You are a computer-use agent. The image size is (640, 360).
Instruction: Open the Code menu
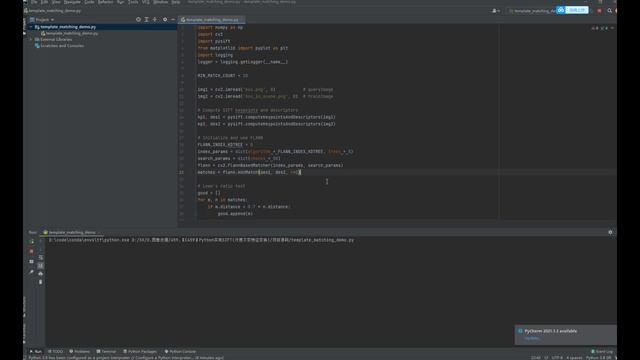[89, 2]
